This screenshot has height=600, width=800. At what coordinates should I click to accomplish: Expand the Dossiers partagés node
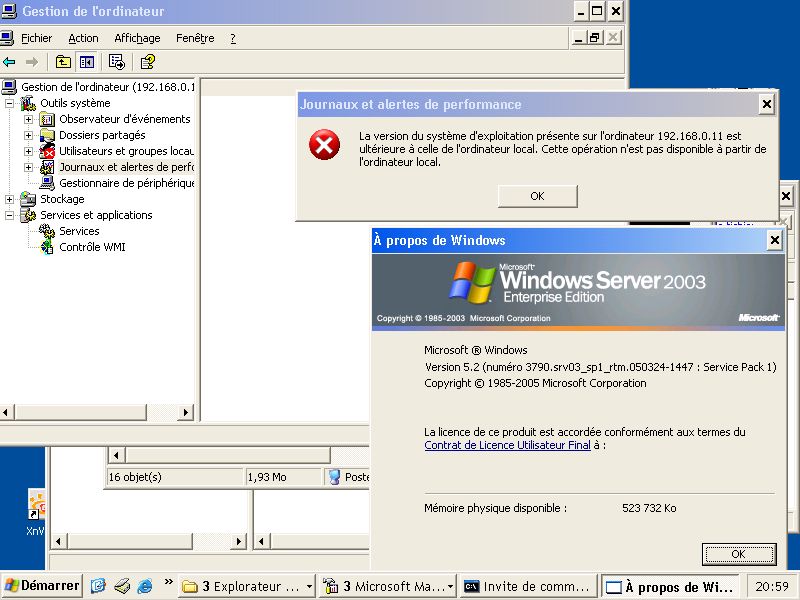(29, 135)
